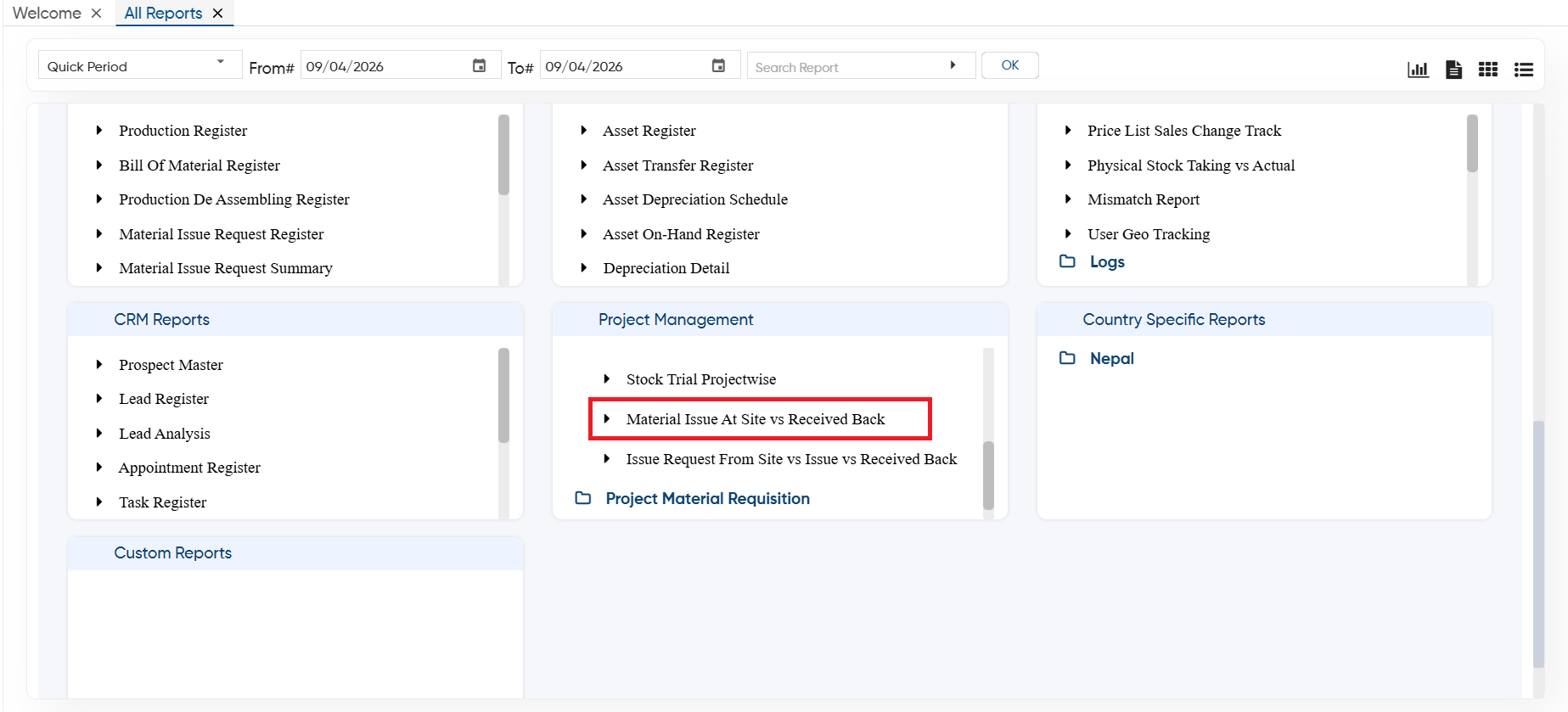Expand the Search Report arrow
Viewport: 1568px width, 712px height.
point(953,65)
